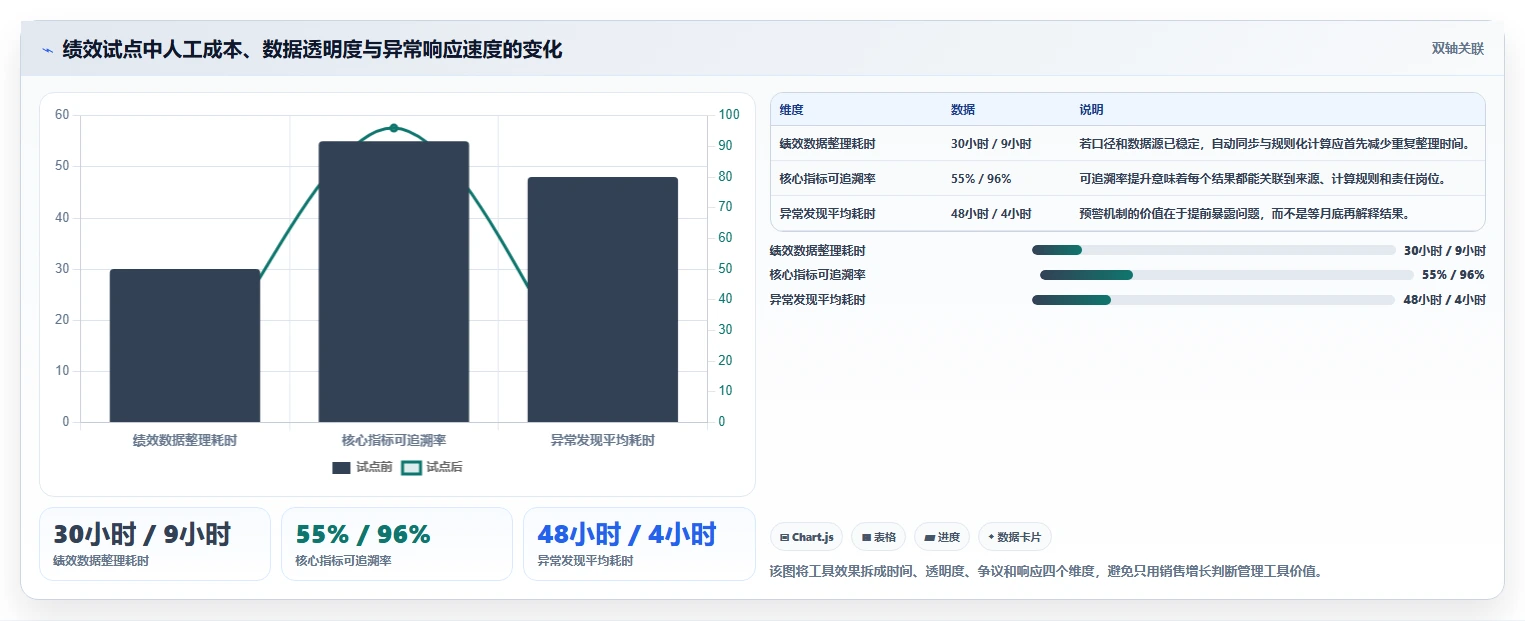Click left axis value 60
The width and height of the screenshot is (1525, 621).
62,115
